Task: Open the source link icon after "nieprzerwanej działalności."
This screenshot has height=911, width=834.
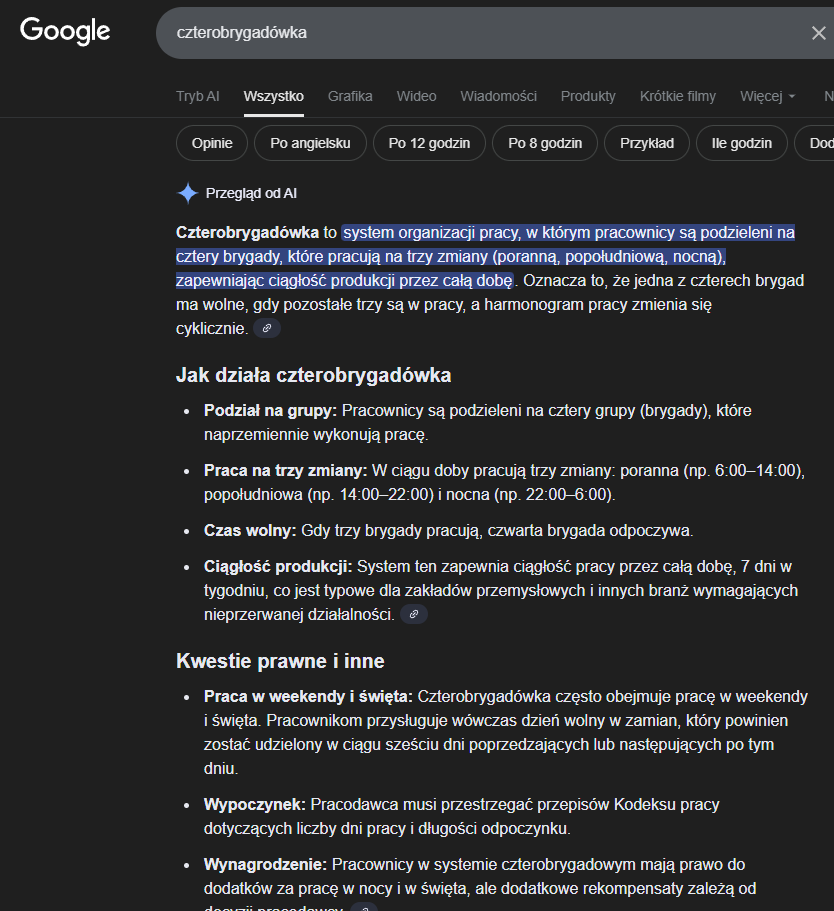Action: (414, 614)
